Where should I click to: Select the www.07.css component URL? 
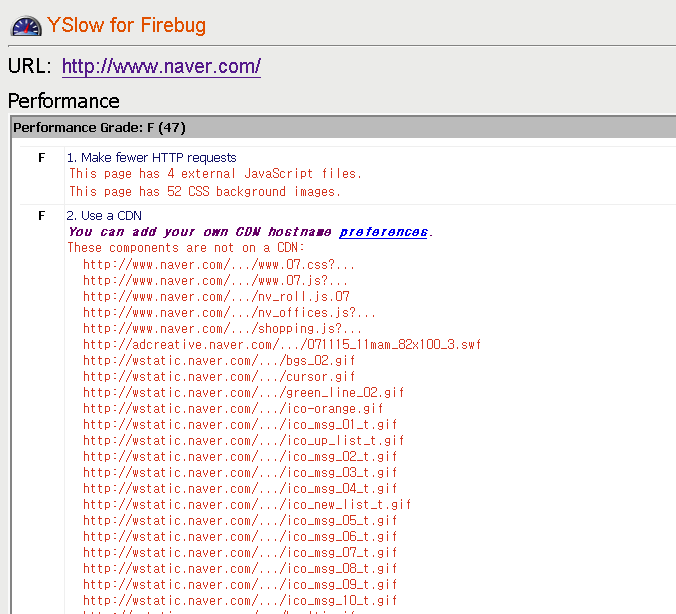219,264
